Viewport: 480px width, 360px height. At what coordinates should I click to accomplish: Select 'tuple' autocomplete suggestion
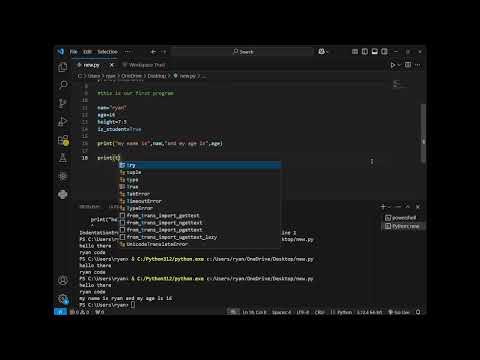[200, 172]
